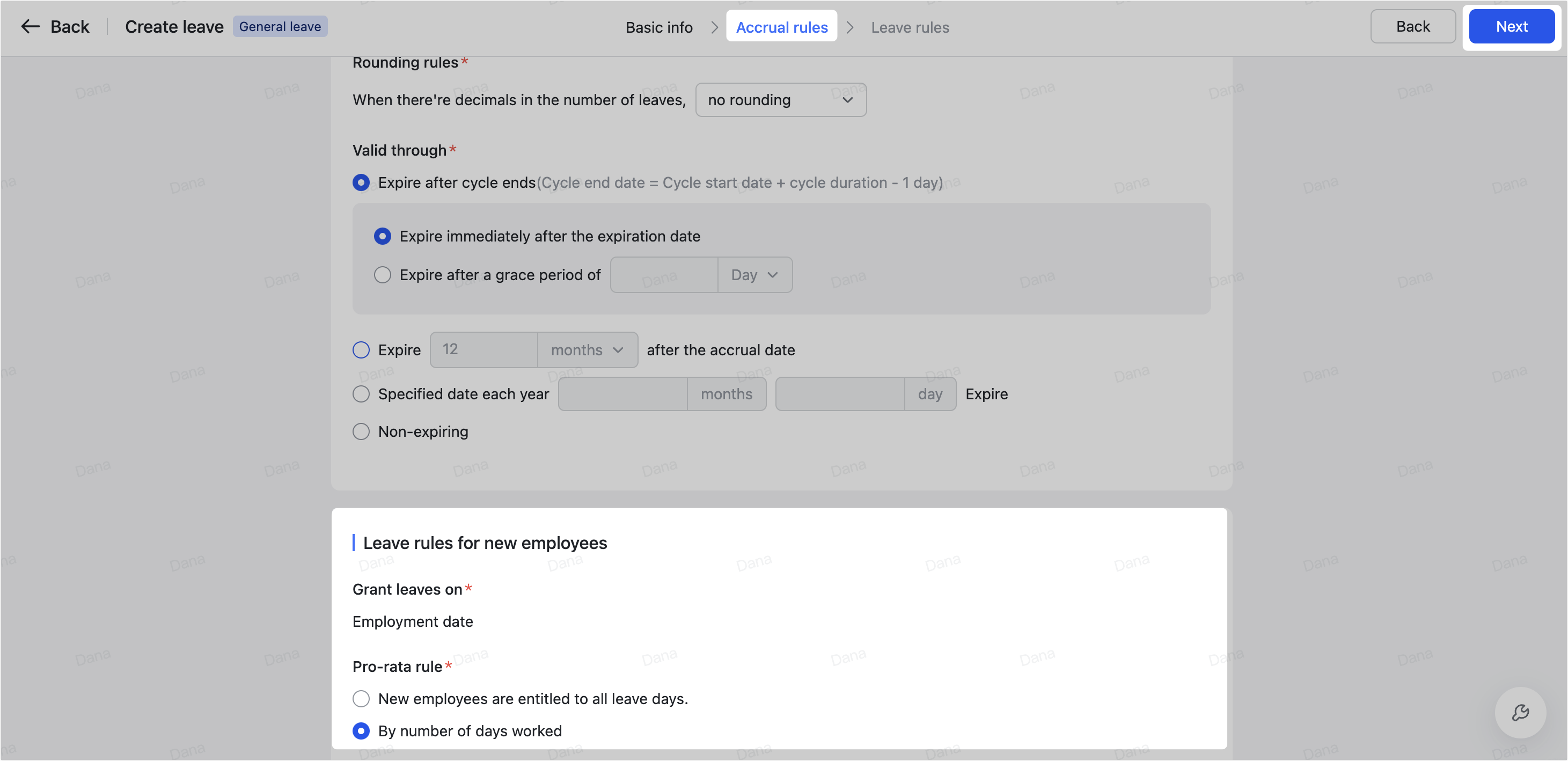The width and height of the screenshot is (1568, 761).
Task: Enable "Expire after a grace period of"
Action: coord(382,275)
